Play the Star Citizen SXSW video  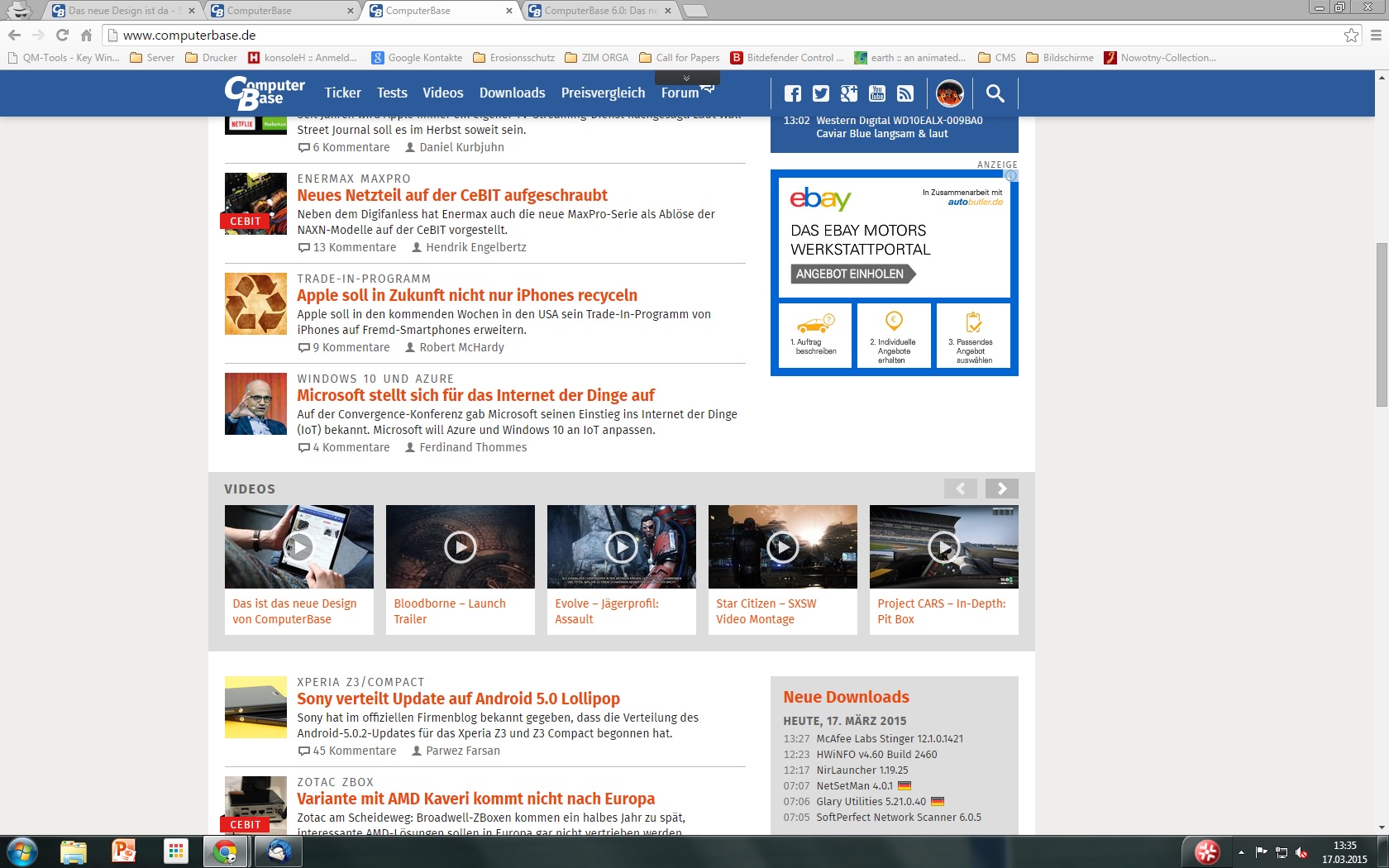tap(782, 546)
